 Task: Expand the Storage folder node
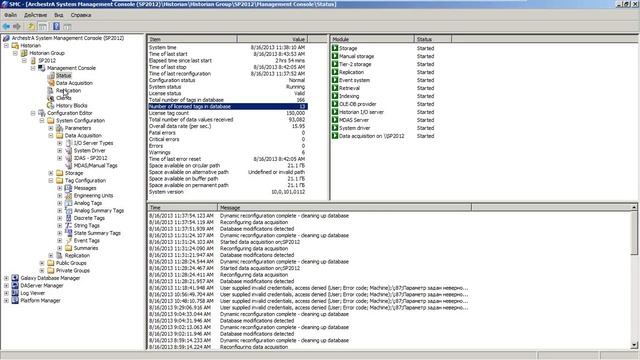51,173
